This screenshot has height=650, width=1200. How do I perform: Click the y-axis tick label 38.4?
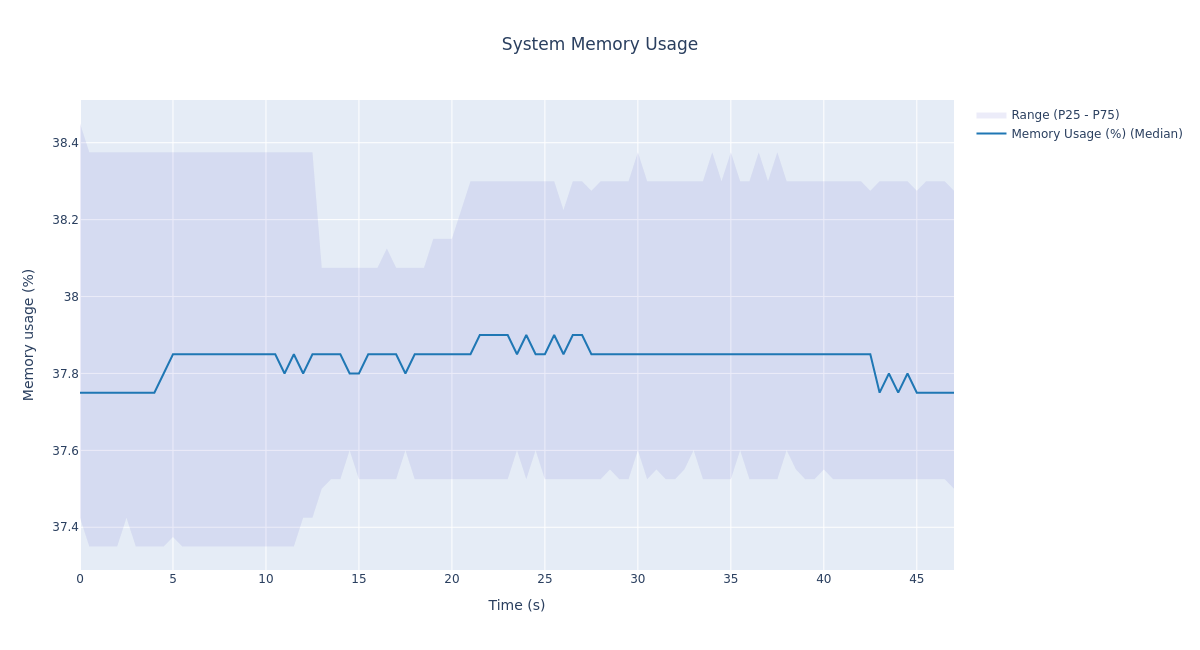[x=65, y=143]
